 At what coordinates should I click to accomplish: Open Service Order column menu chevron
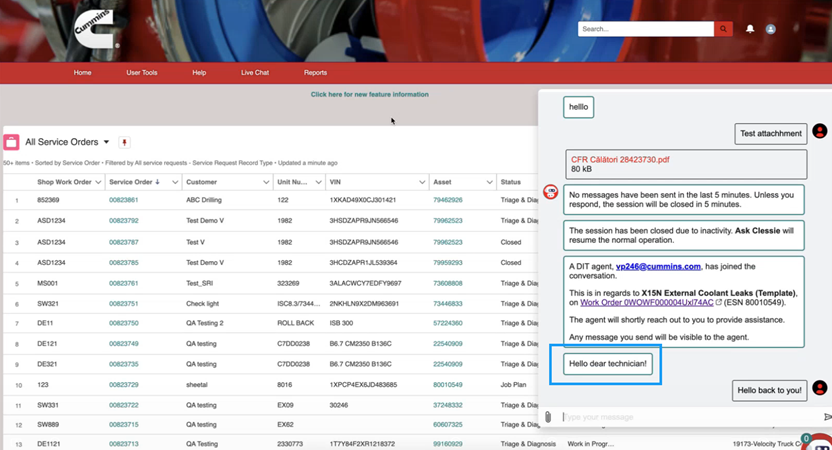175,183
